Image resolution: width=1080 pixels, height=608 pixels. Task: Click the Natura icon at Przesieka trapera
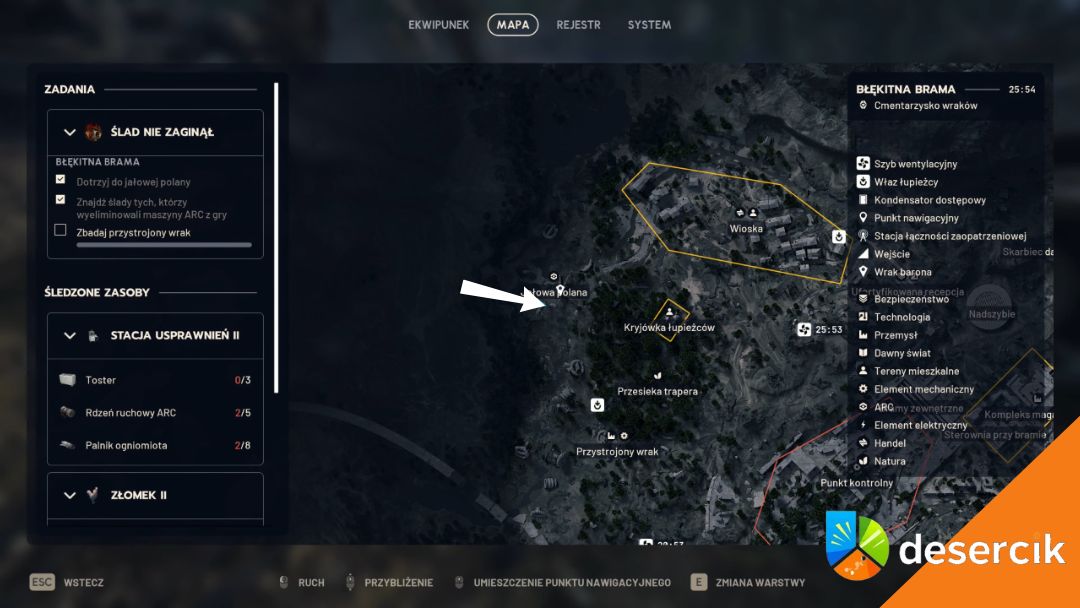tap(657, 375)
